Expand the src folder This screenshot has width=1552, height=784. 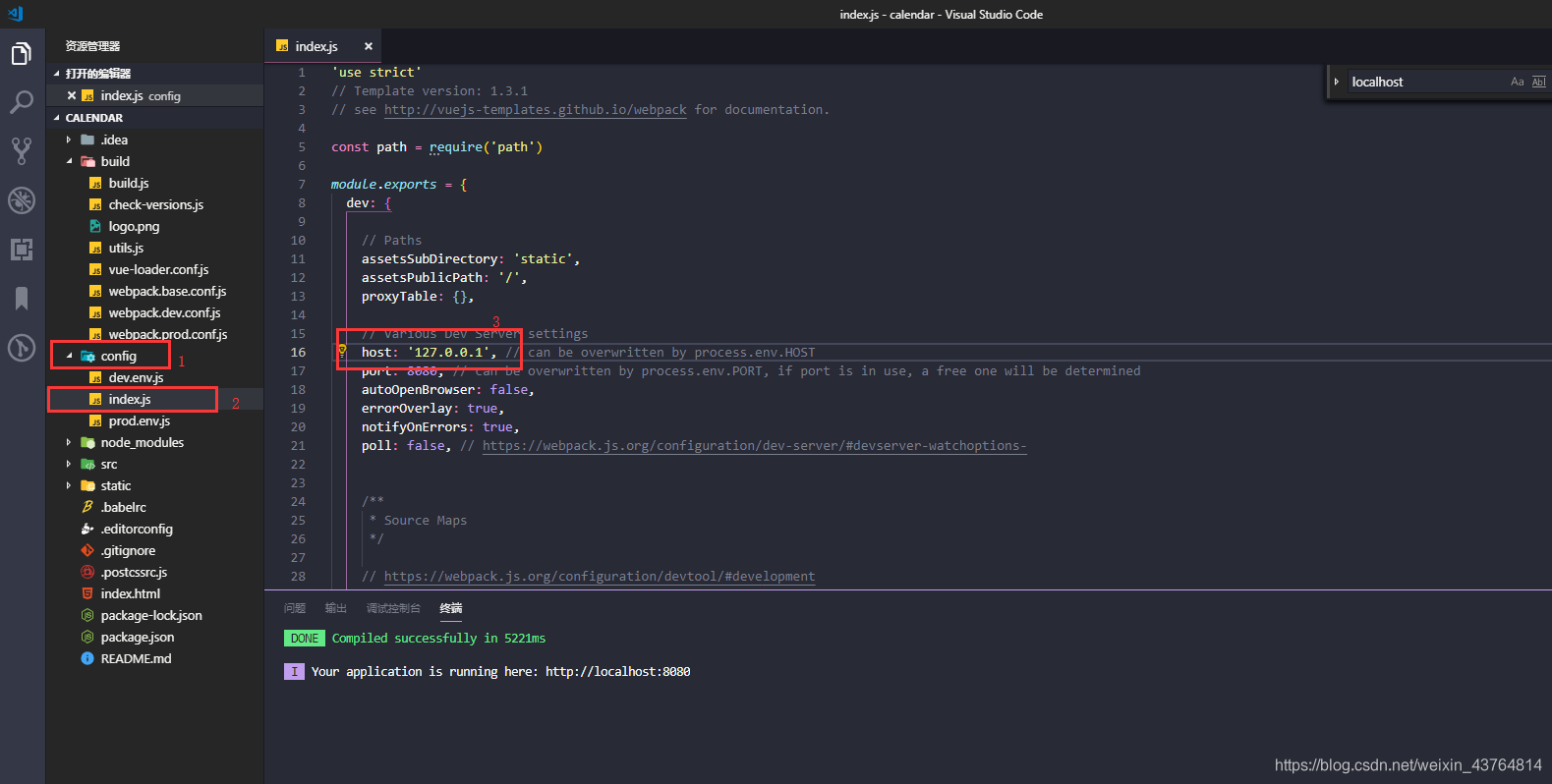pyautogui.click(x=68, y=464)
